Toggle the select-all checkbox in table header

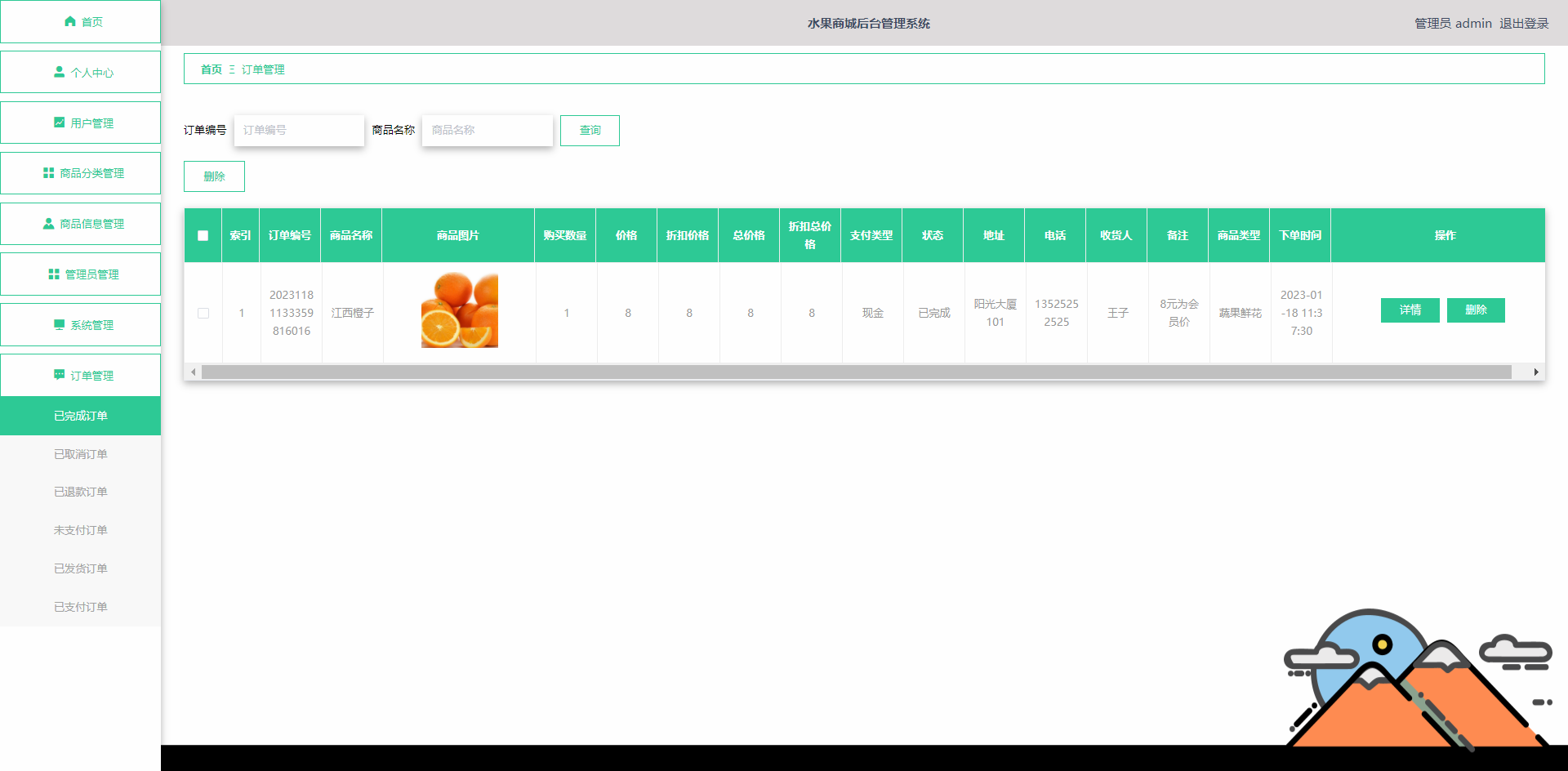coord(203,235)
